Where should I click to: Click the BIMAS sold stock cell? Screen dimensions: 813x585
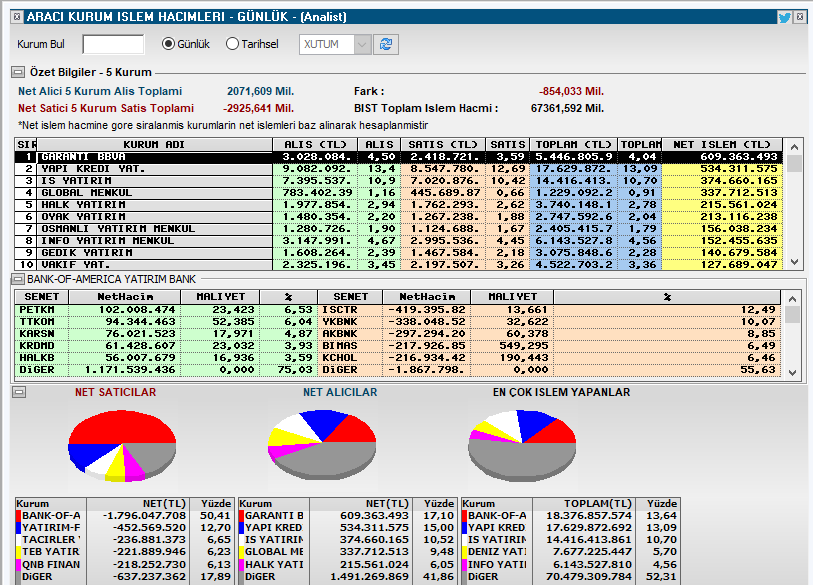point(350,345)
